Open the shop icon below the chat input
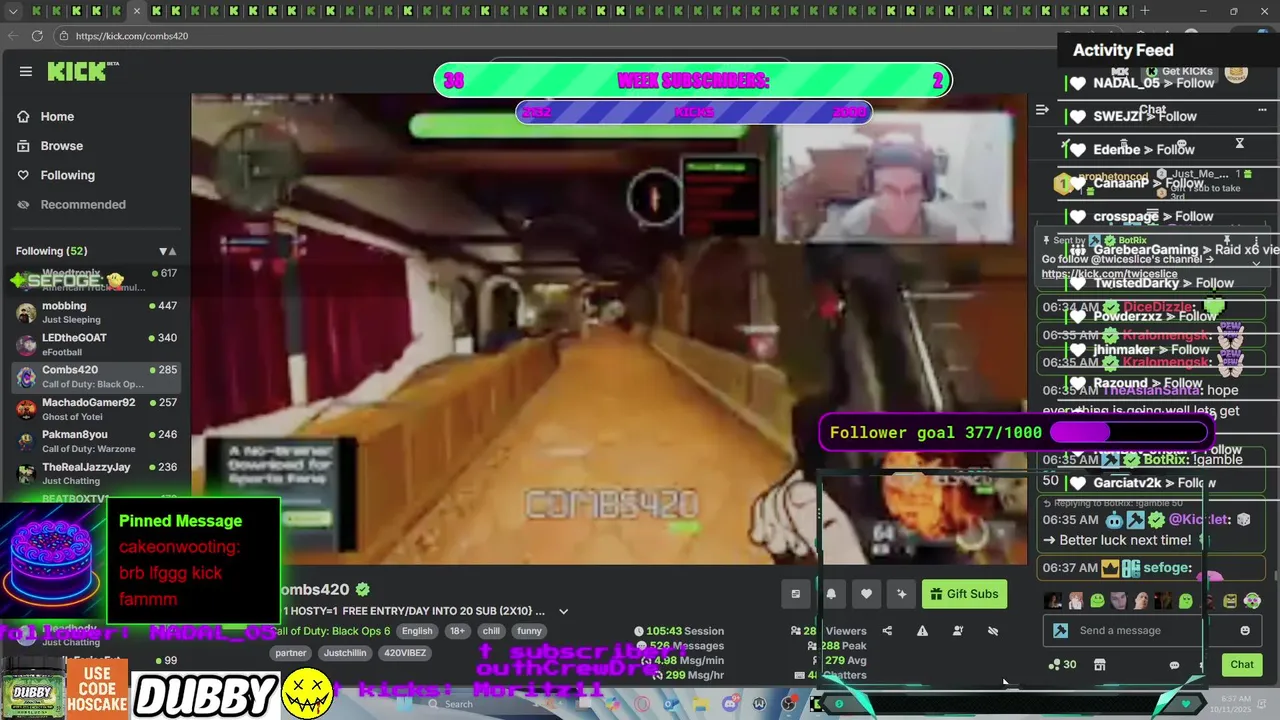The image size is (1280, 720). tap(1099, 665)
